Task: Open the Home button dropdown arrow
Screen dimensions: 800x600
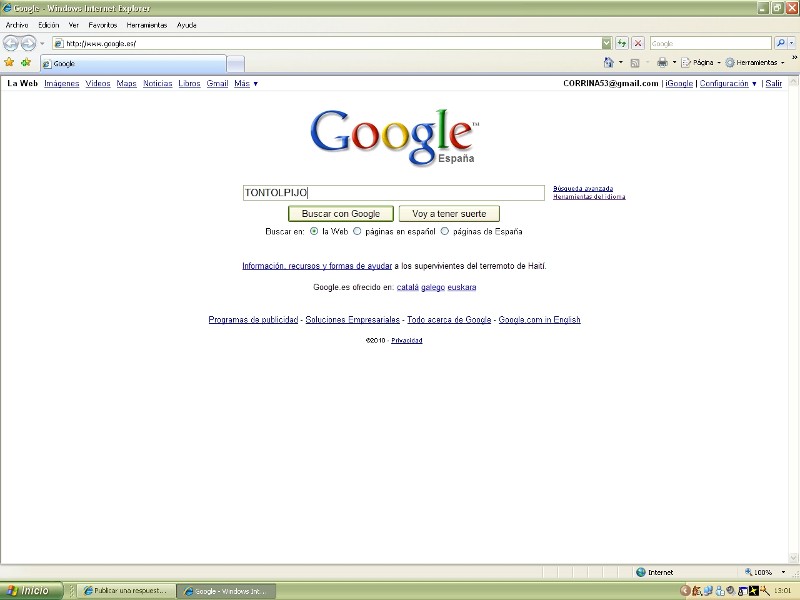Action: [621, 62]
